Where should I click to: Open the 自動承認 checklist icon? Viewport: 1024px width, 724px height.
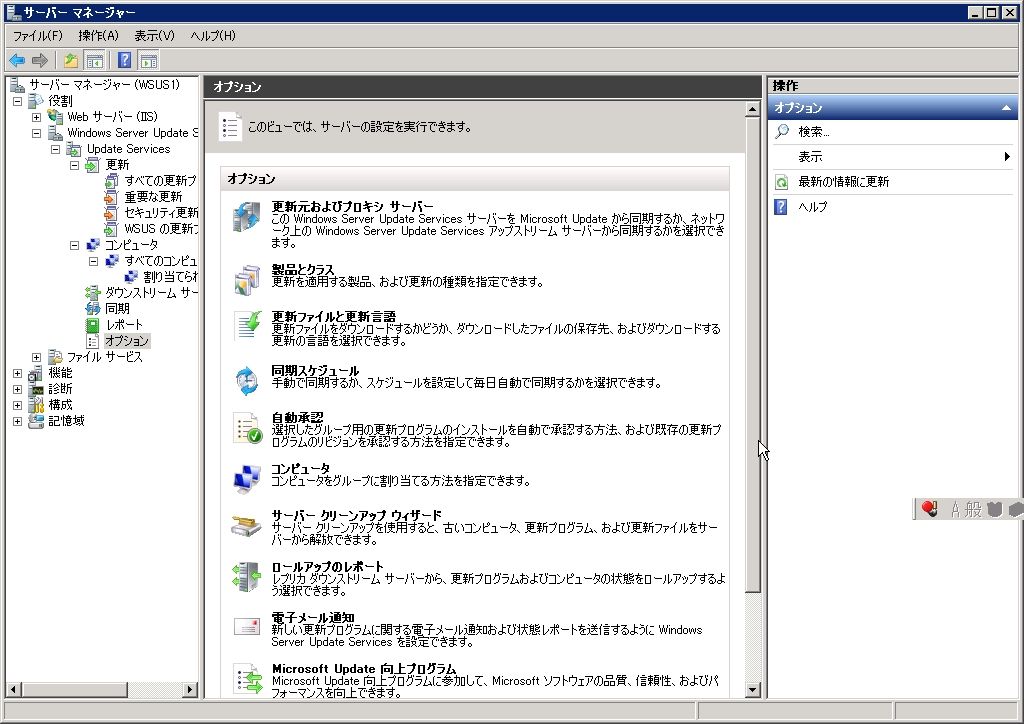[247, 428]
